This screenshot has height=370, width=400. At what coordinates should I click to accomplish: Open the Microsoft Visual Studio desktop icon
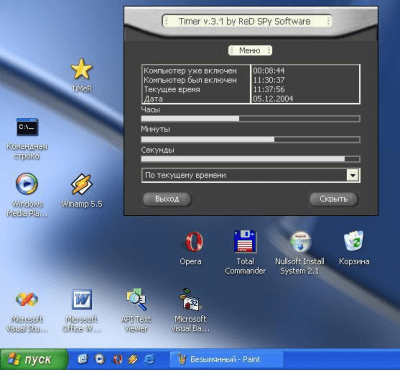27,300
